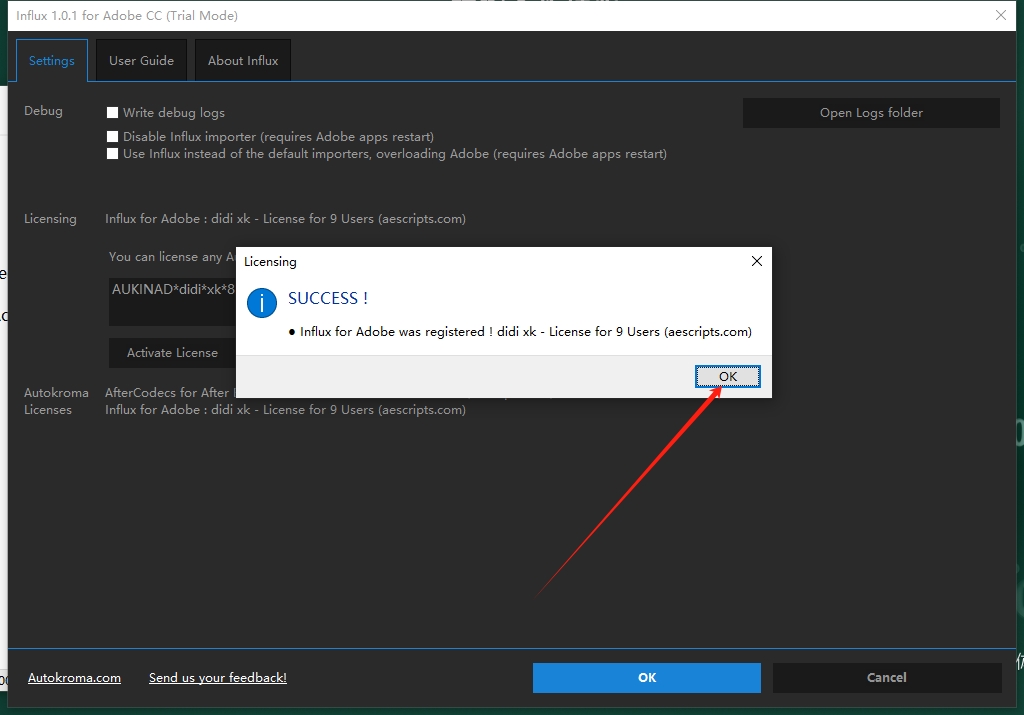This screenshot has width=1024, height=715.
Task: Click the AfterCodecs for After license line
Action: coord(170,392)
